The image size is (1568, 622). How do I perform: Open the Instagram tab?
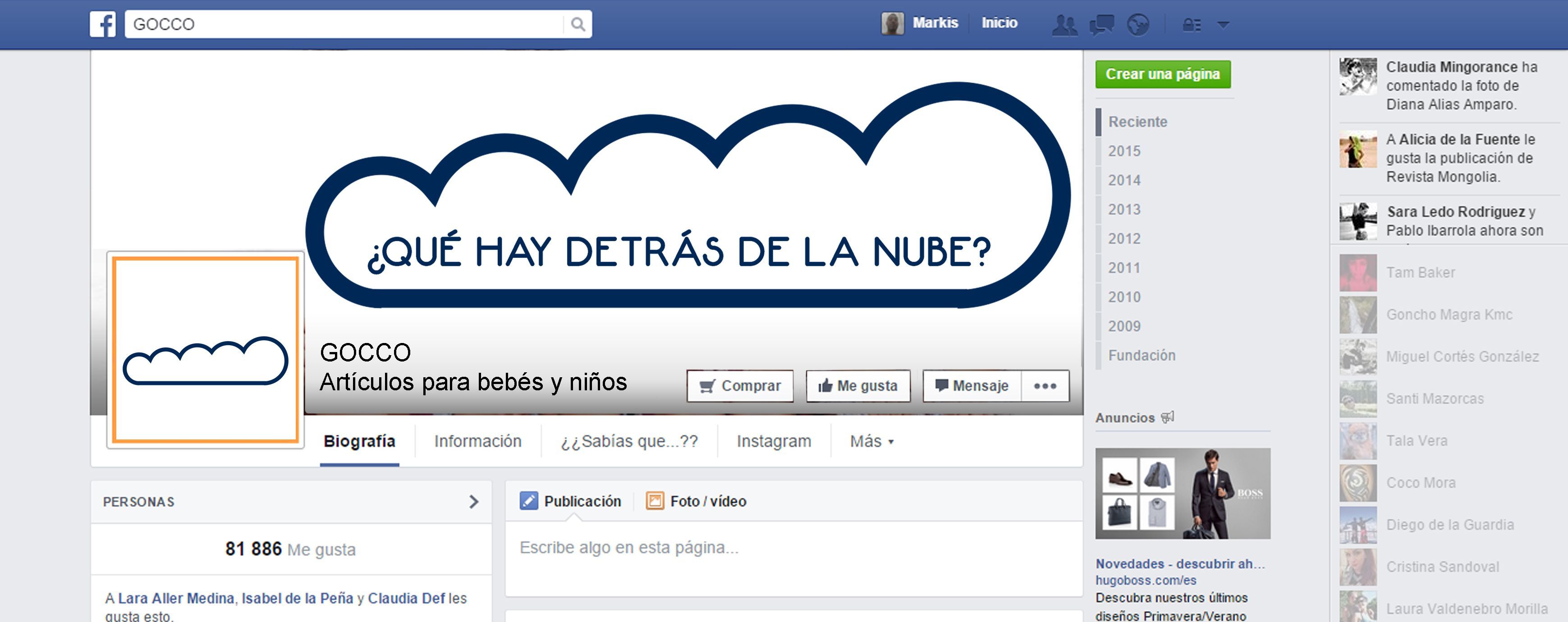774,441
